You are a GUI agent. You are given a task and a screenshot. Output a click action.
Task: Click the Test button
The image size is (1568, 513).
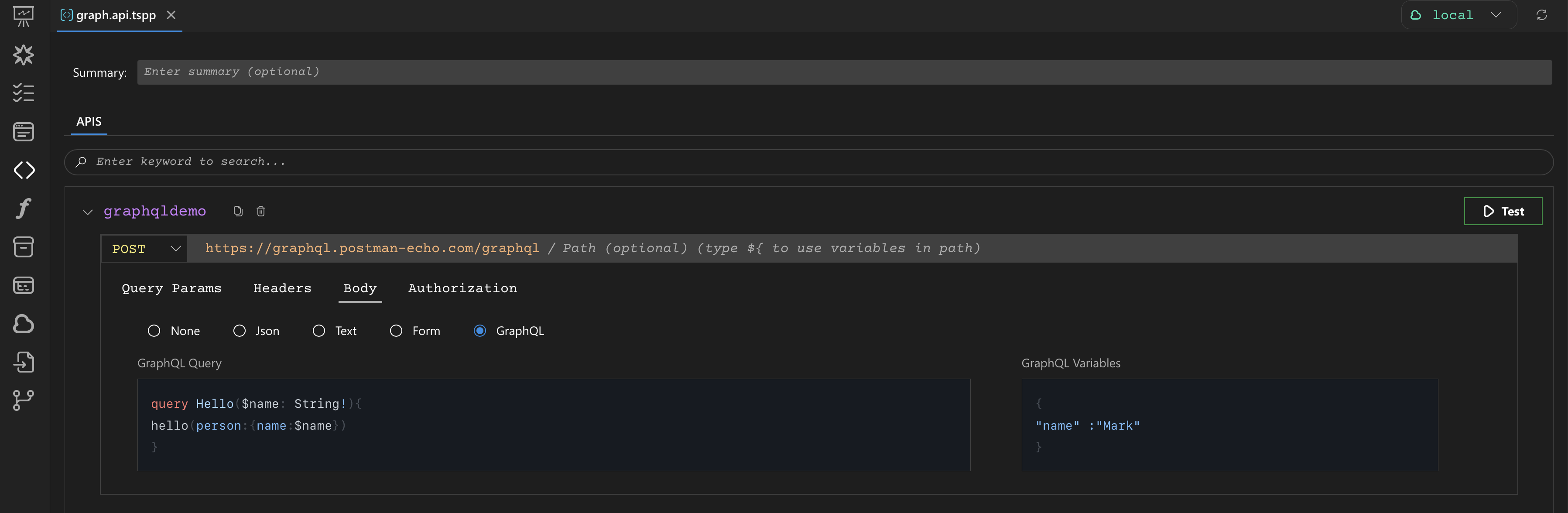[1502, 211]
